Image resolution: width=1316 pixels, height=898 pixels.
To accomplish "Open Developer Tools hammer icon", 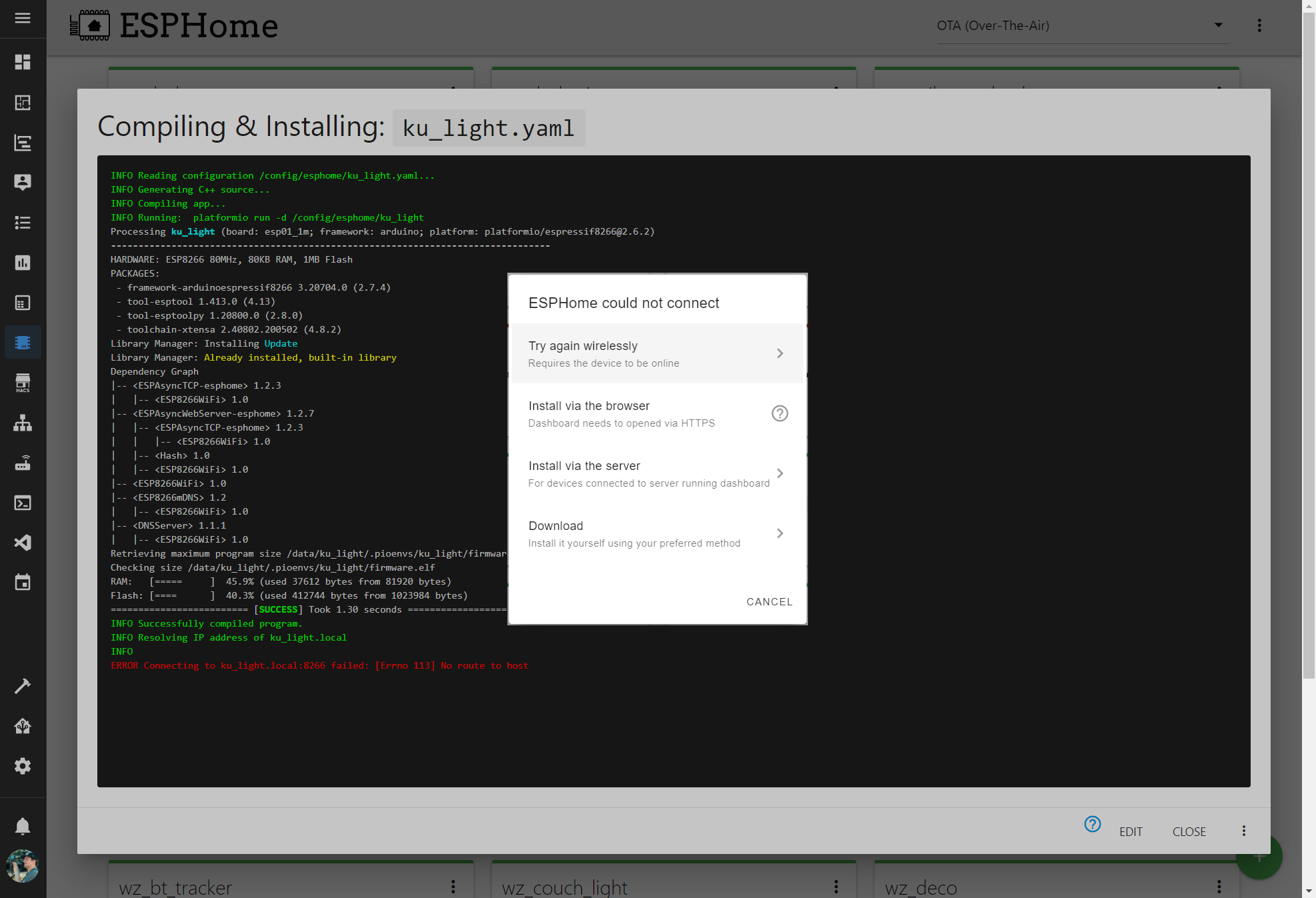I will 23,686.
